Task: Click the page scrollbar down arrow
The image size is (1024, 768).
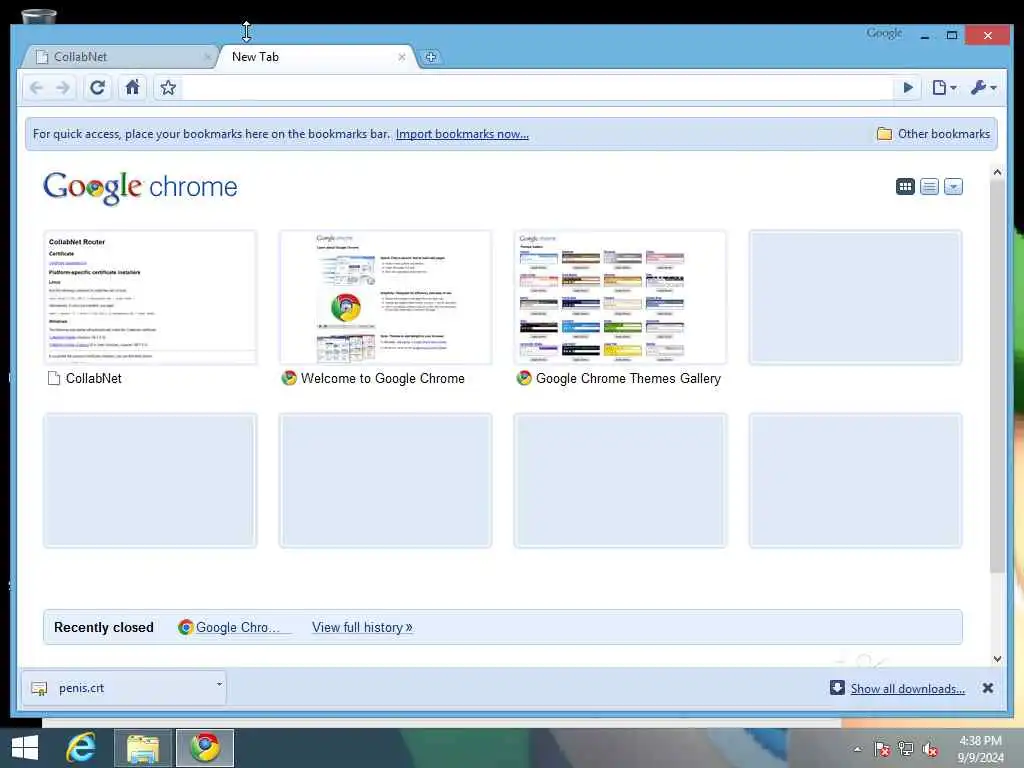Action: (997, 659)
